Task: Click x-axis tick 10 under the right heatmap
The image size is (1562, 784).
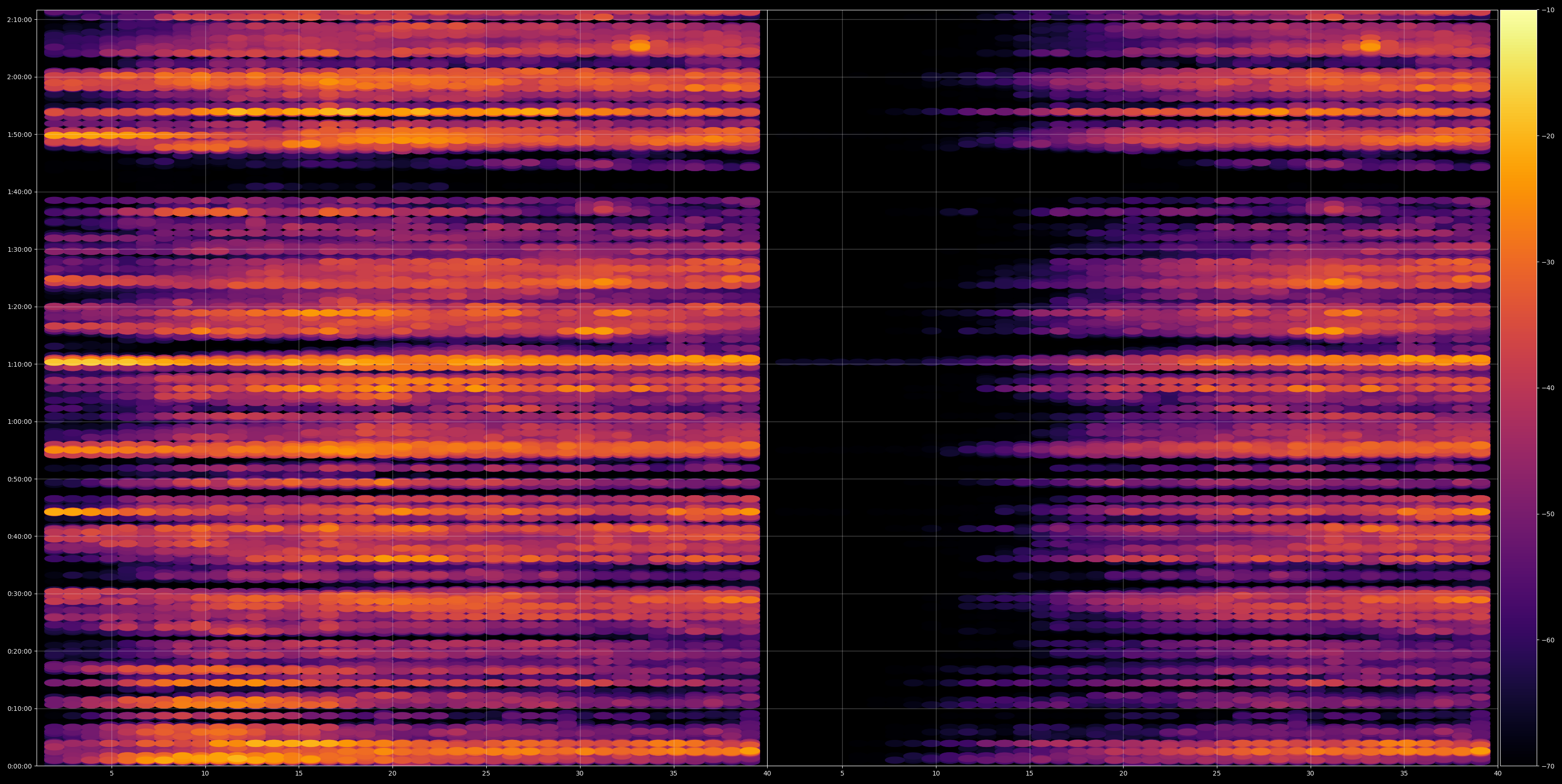Action: pyautogui.click(x=936, y=774)
